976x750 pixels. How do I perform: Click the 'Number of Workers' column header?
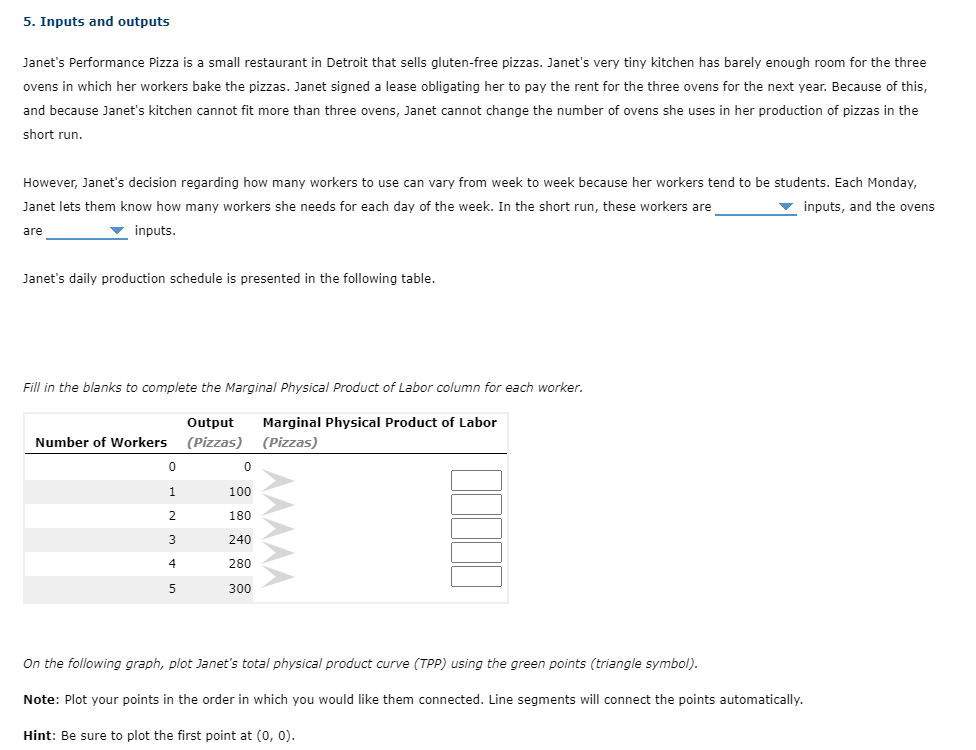[x=99, y=442]
